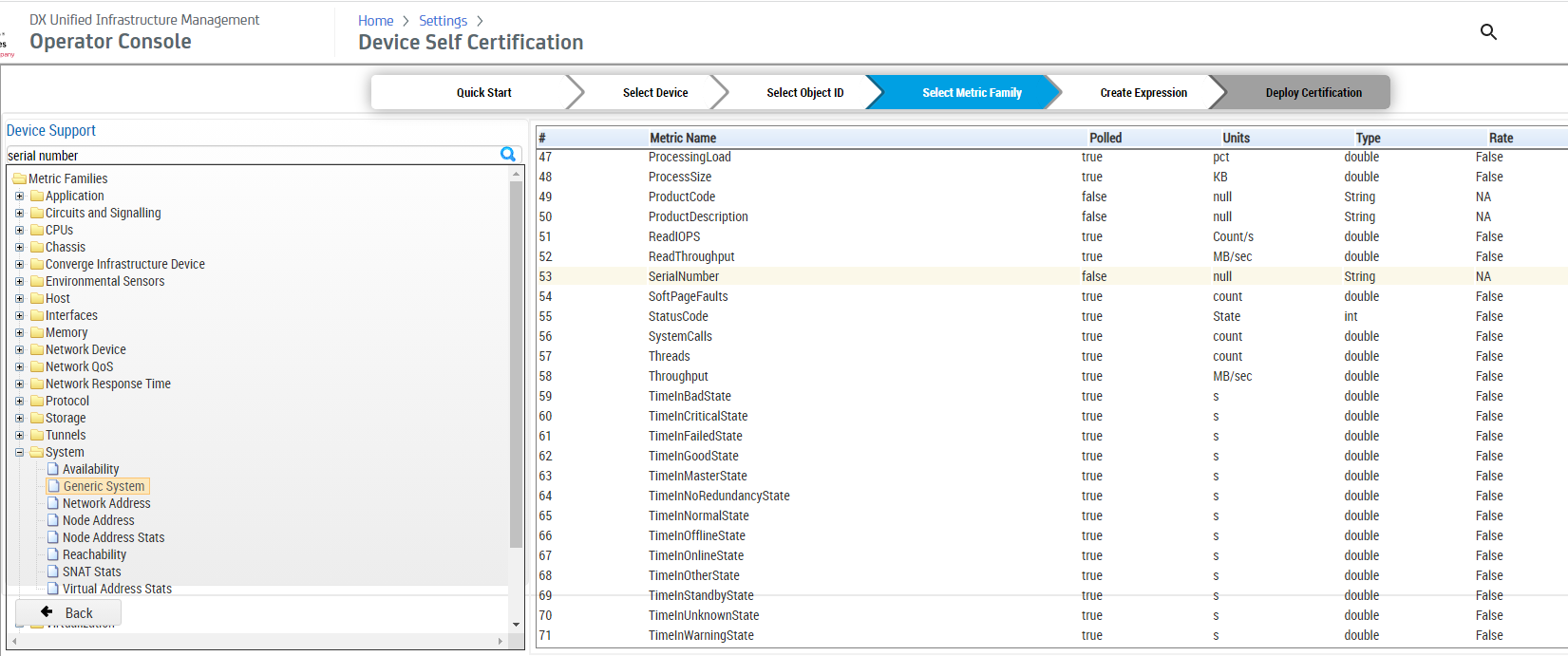Expand the Network Device node
Image resolution: width=1568 pixels, height=656 pixels.
19,349
